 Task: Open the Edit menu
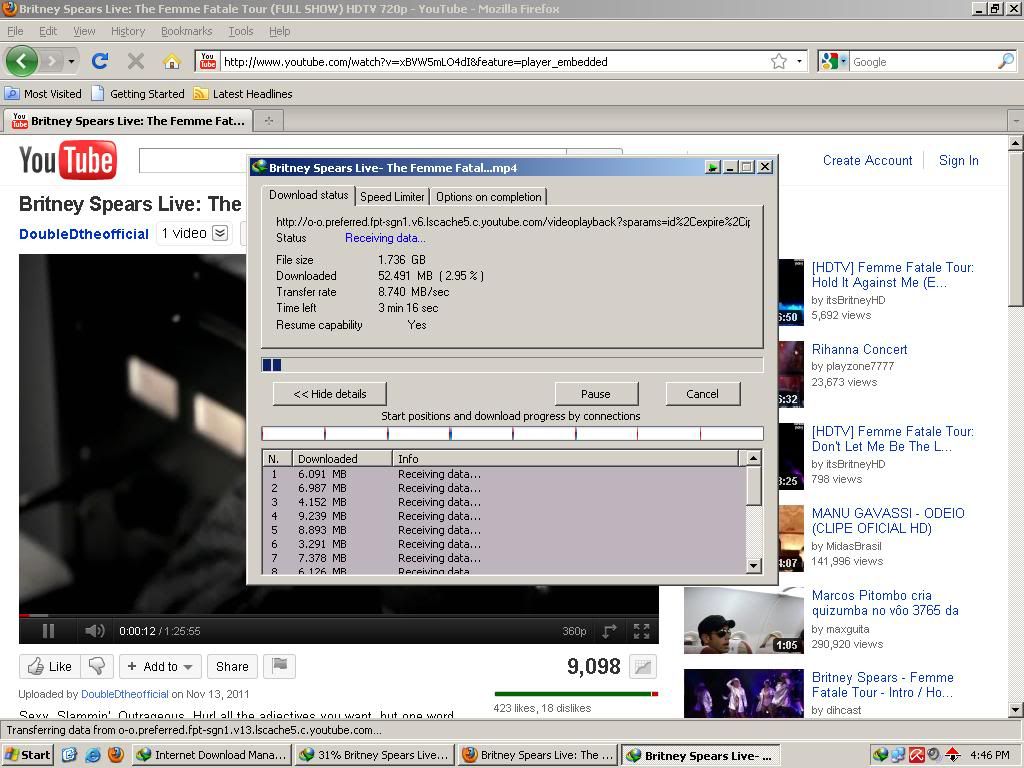click(x=48, y=31)
